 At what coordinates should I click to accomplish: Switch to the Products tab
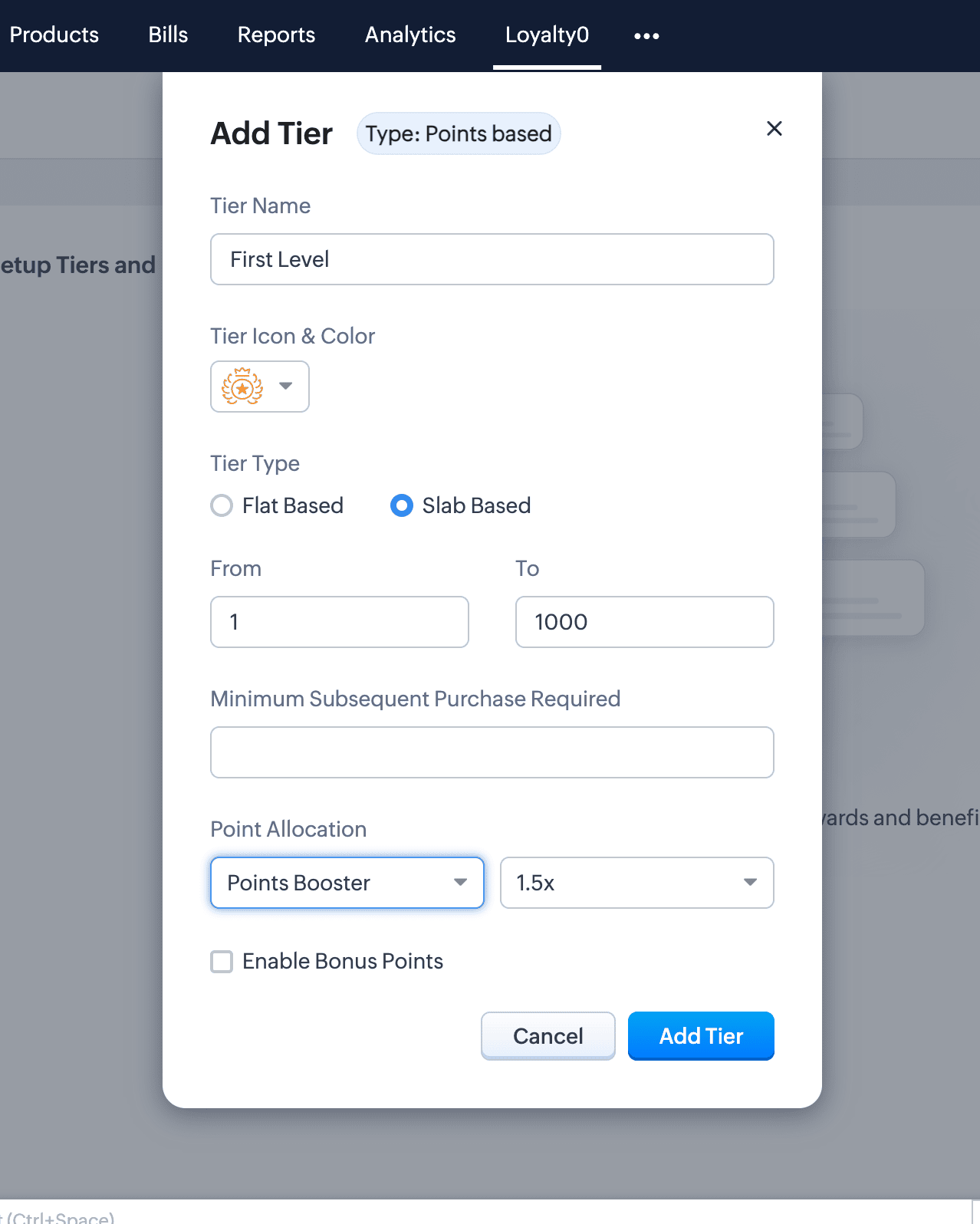coord(54,35)
